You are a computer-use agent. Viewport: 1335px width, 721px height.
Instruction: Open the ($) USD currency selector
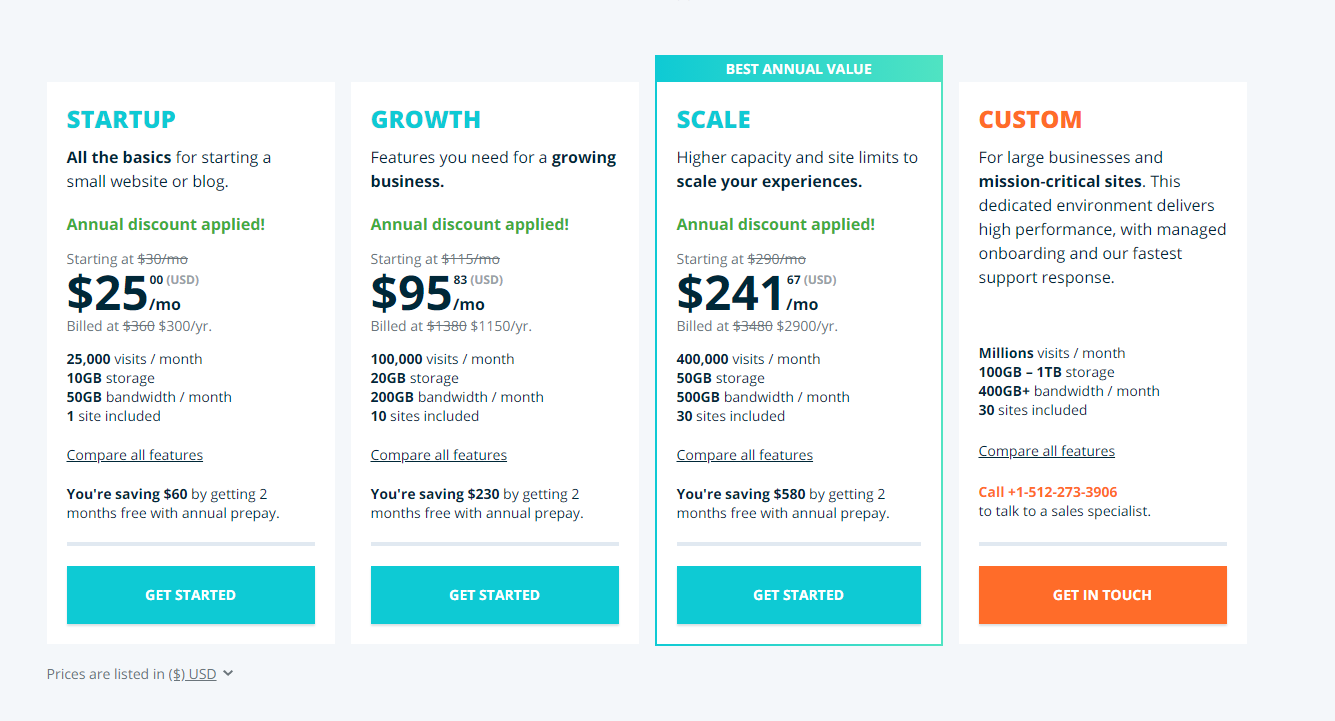192,674
